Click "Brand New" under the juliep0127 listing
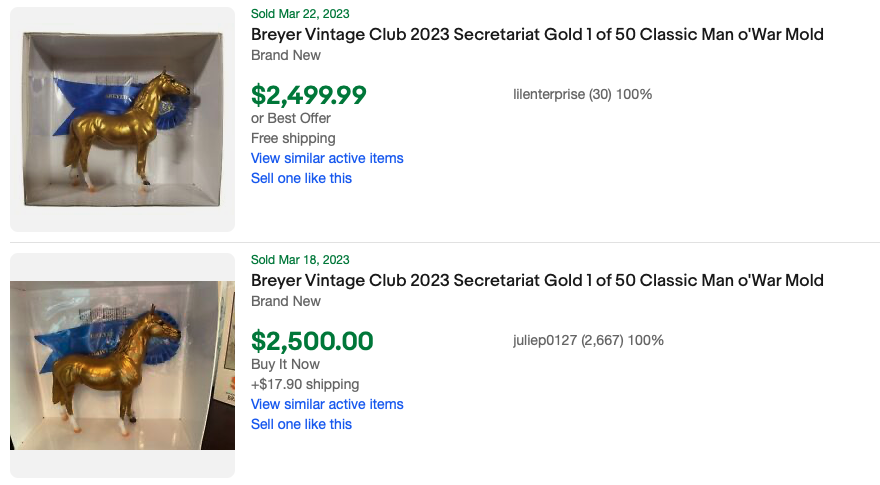Viewport: 880px width, 485px height. [x=286, y=301]
